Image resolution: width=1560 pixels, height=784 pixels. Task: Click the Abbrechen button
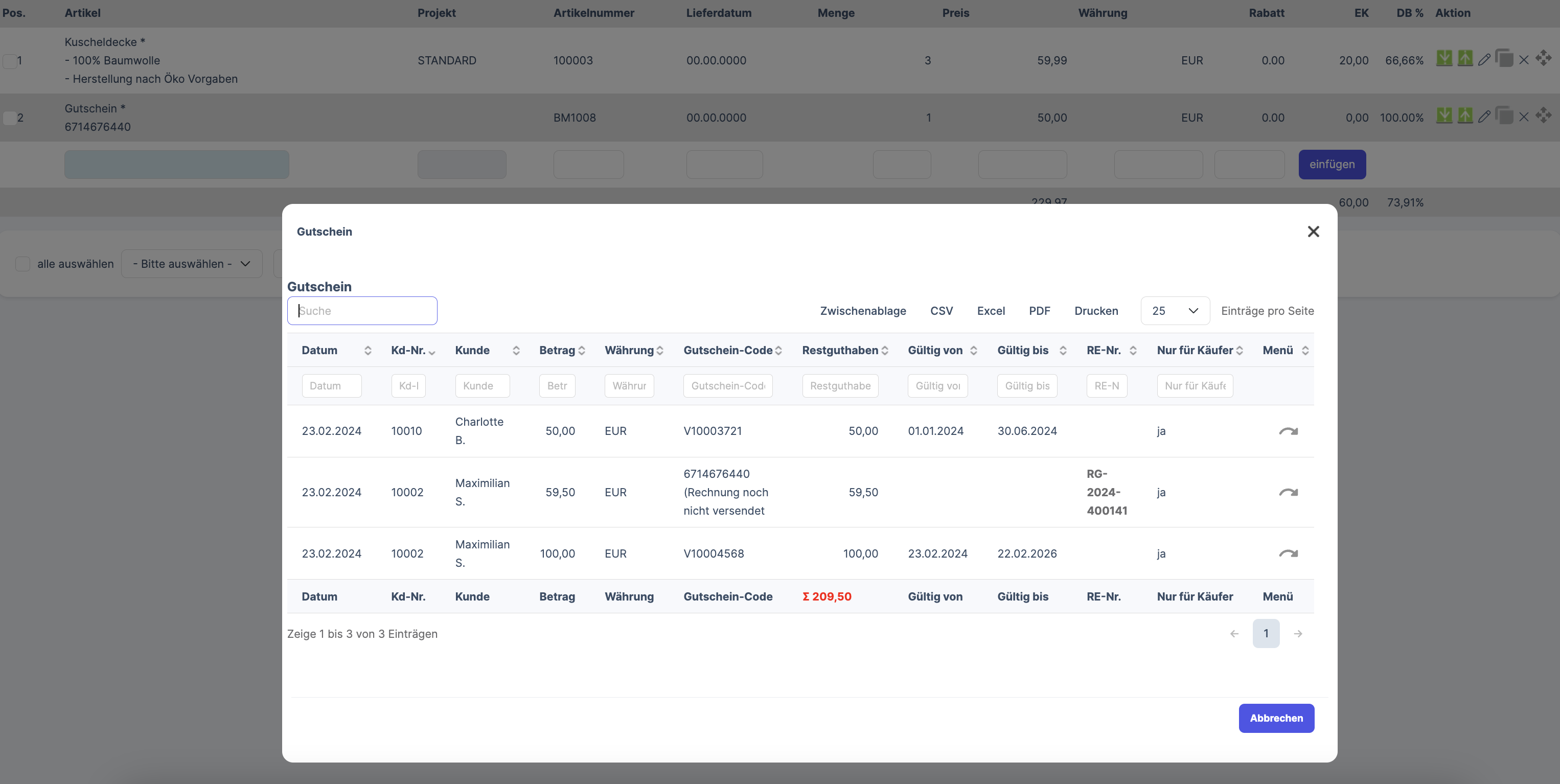click(x=1276, y=718)
